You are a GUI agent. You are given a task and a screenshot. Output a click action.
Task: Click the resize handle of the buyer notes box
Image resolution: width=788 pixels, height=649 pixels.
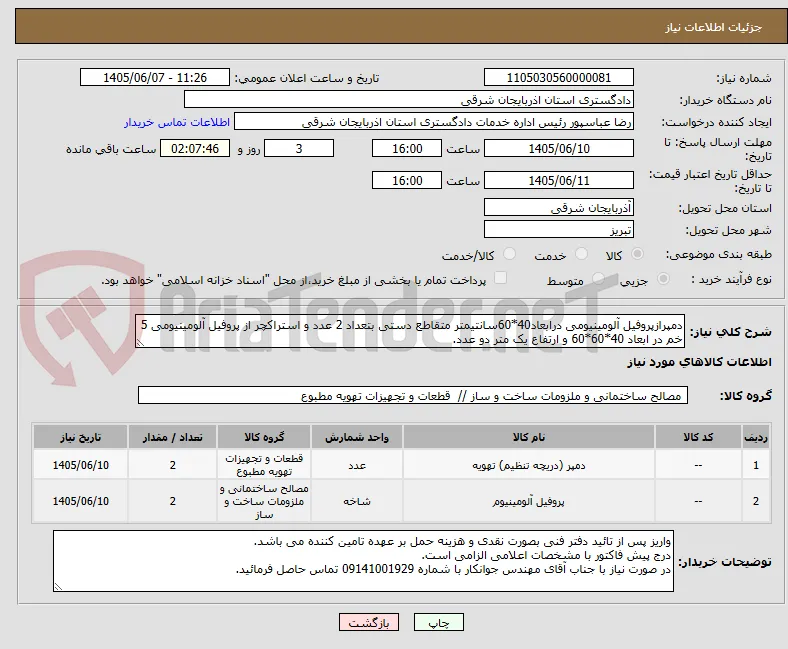point(59,586)
